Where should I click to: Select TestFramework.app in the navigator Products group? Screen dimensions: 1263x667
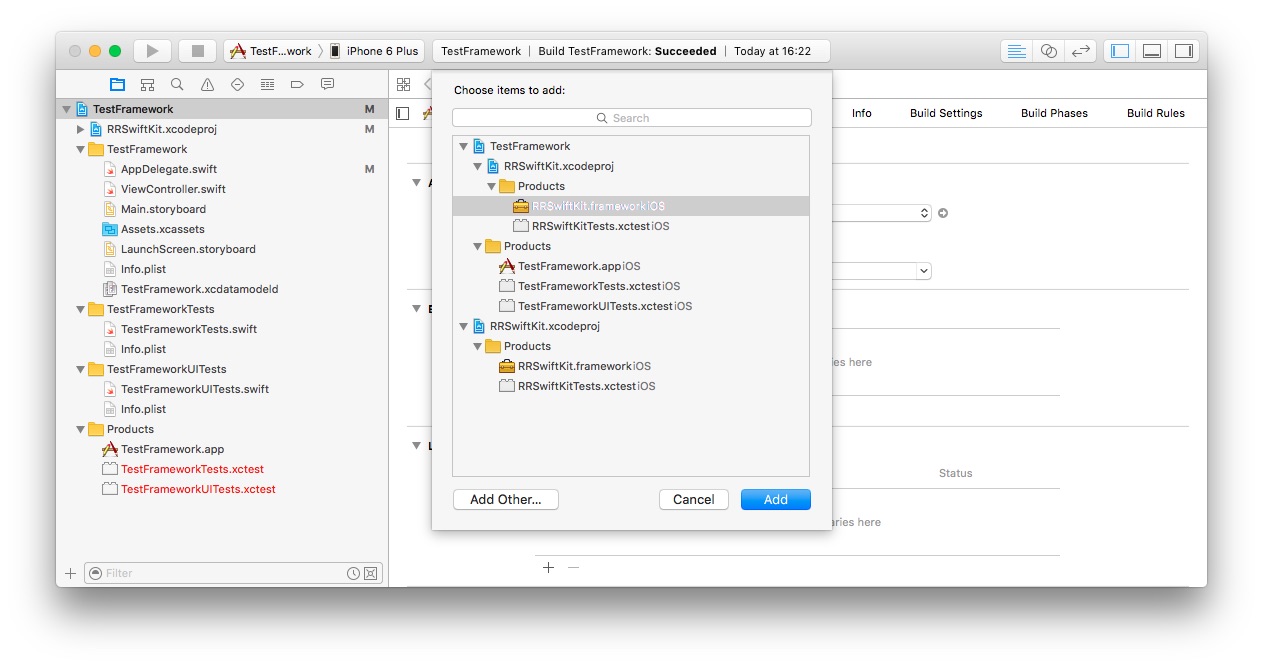click(172, 449)
